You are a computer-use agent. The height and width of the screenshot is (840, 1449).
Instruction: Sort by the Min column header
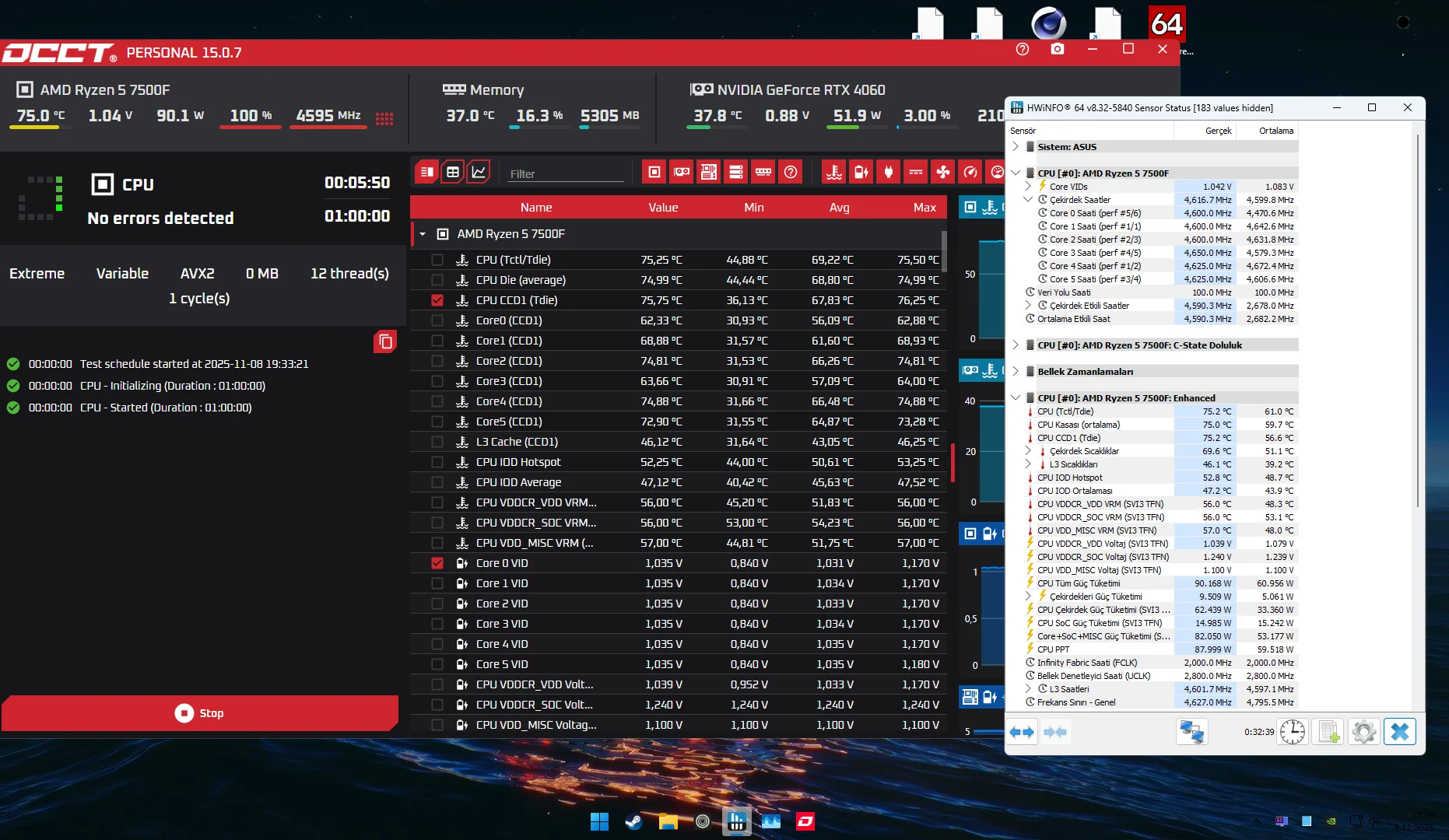pos(753,208)
